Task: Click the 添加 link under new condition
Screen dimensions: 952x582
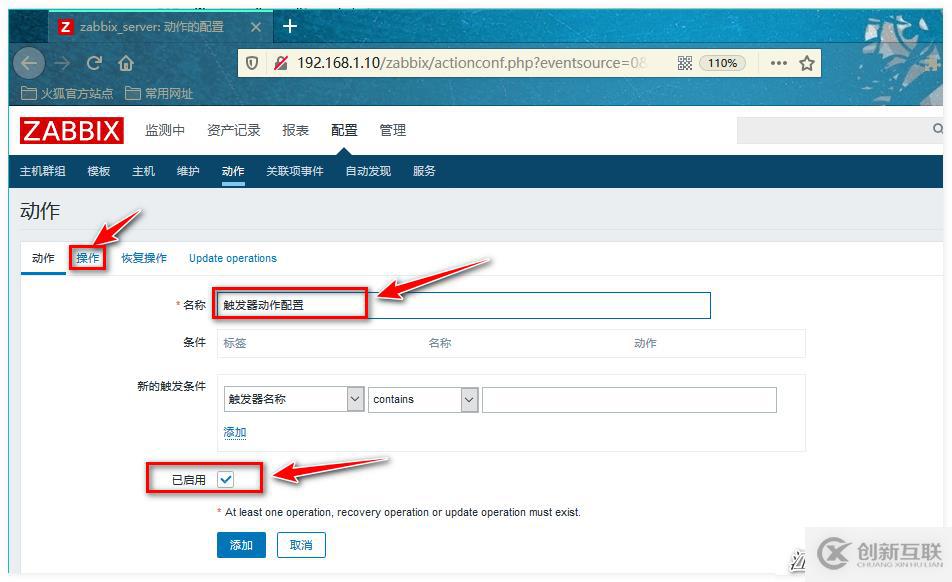Action: 235,433
